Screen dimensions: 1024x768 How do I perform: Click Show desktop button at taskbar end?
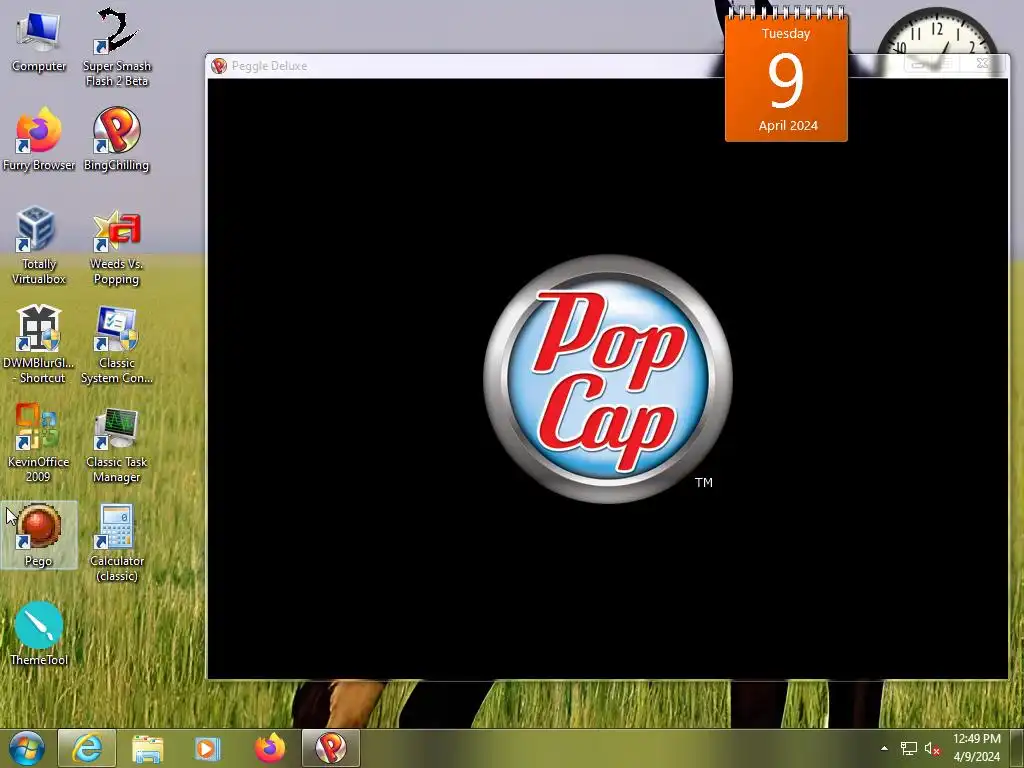click(x=1017, y=748)
